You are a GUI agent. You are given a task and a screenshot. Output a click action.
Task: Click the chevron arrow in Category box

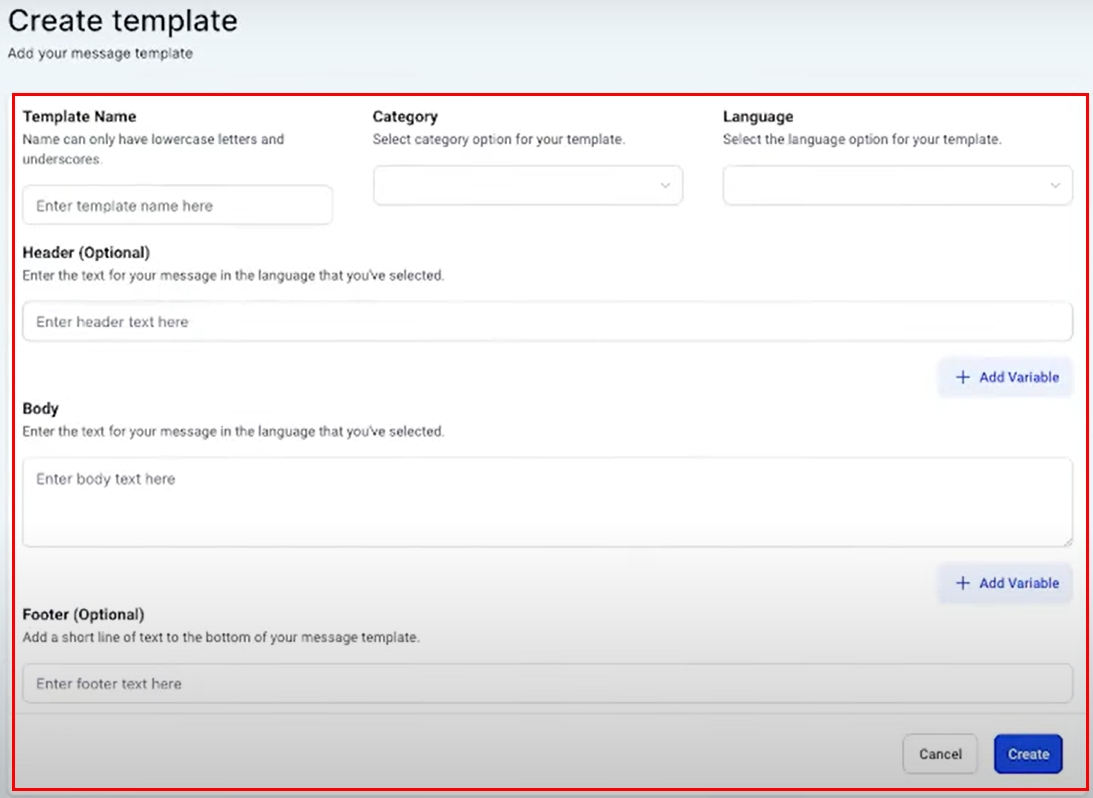point(665,186)
